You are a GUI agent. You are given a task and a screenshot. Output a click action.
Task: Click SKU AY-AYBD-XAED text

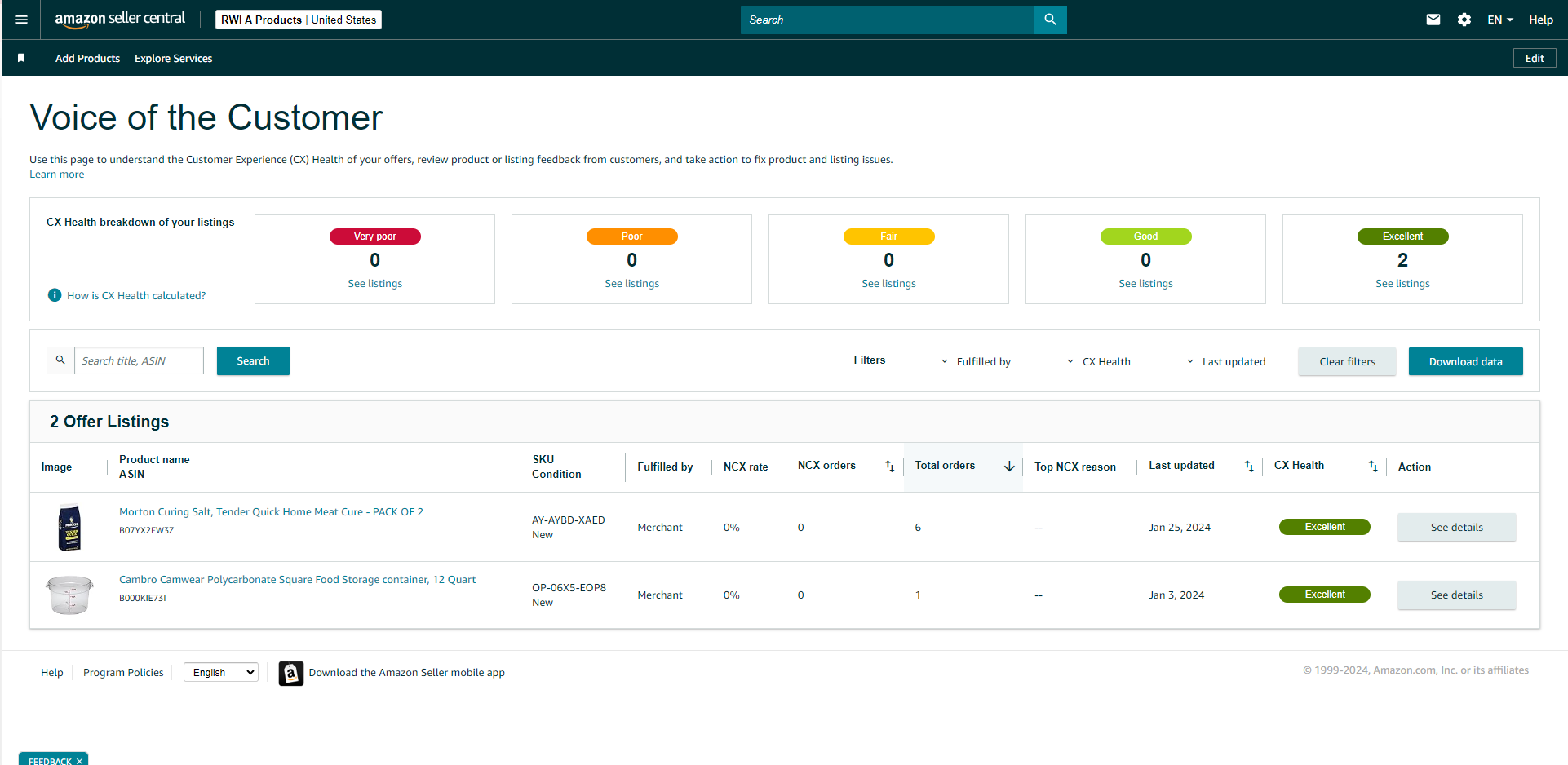tap(569, 520)
